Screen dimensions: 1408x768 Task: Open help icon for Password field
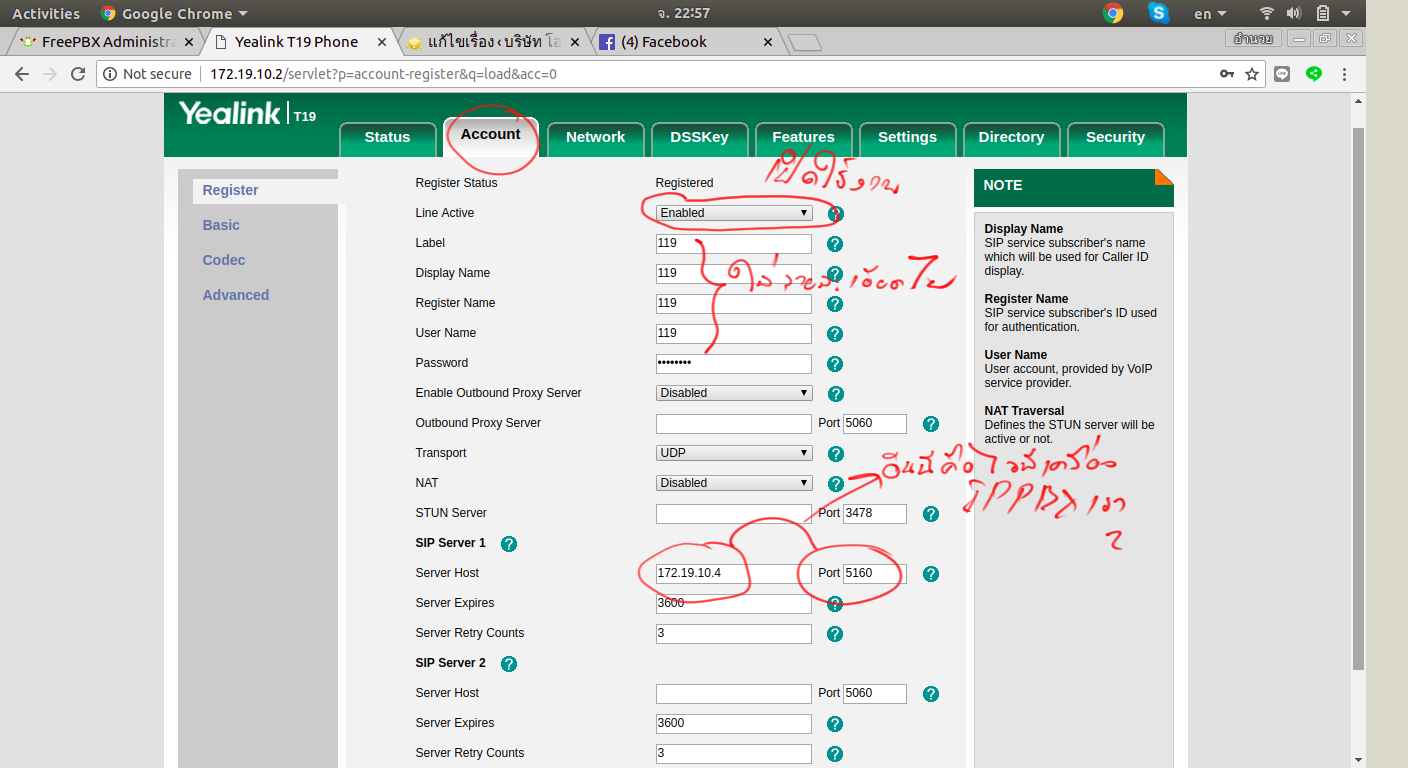[x=835, y=364]
